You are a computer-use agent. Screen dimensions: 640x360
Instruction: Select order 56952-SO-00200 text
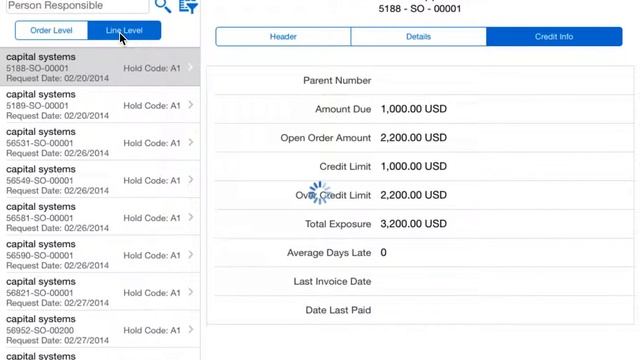pos(40,330)
